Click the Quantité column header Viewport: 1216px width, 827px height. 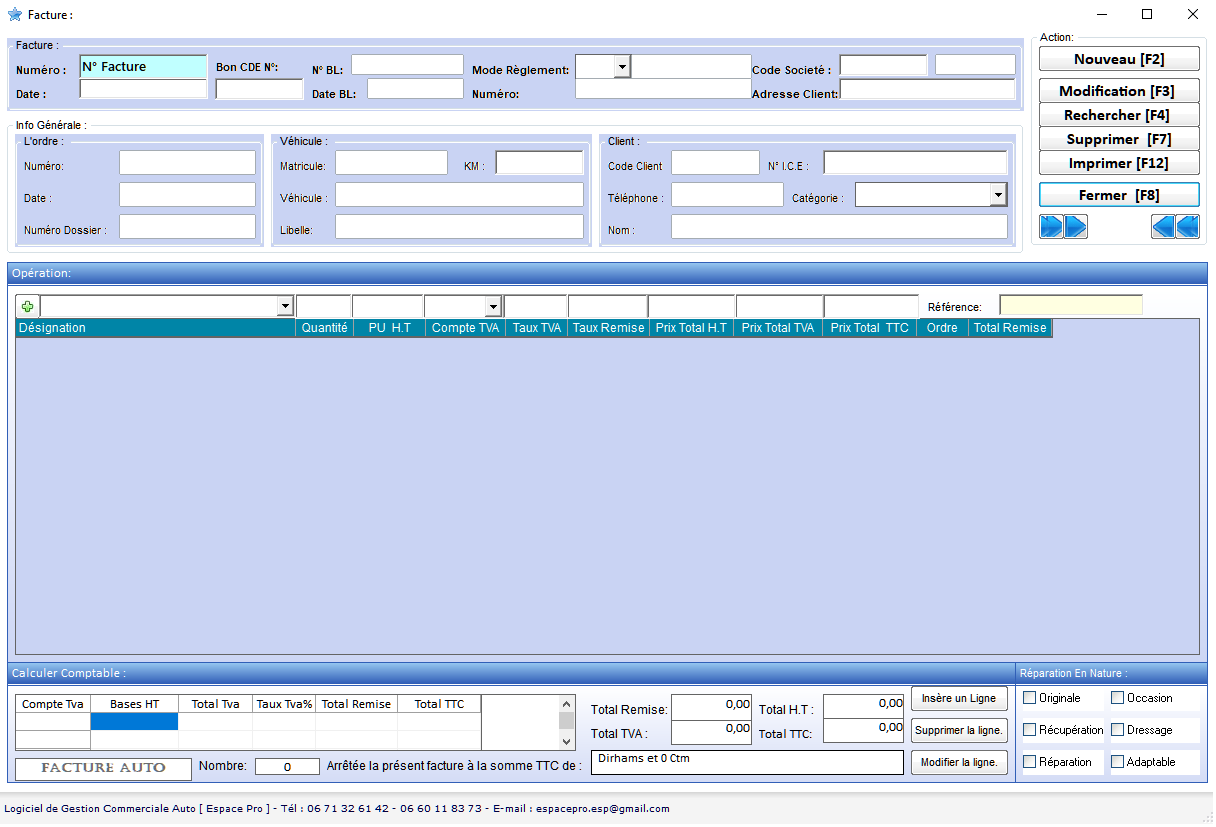[325, 328]
